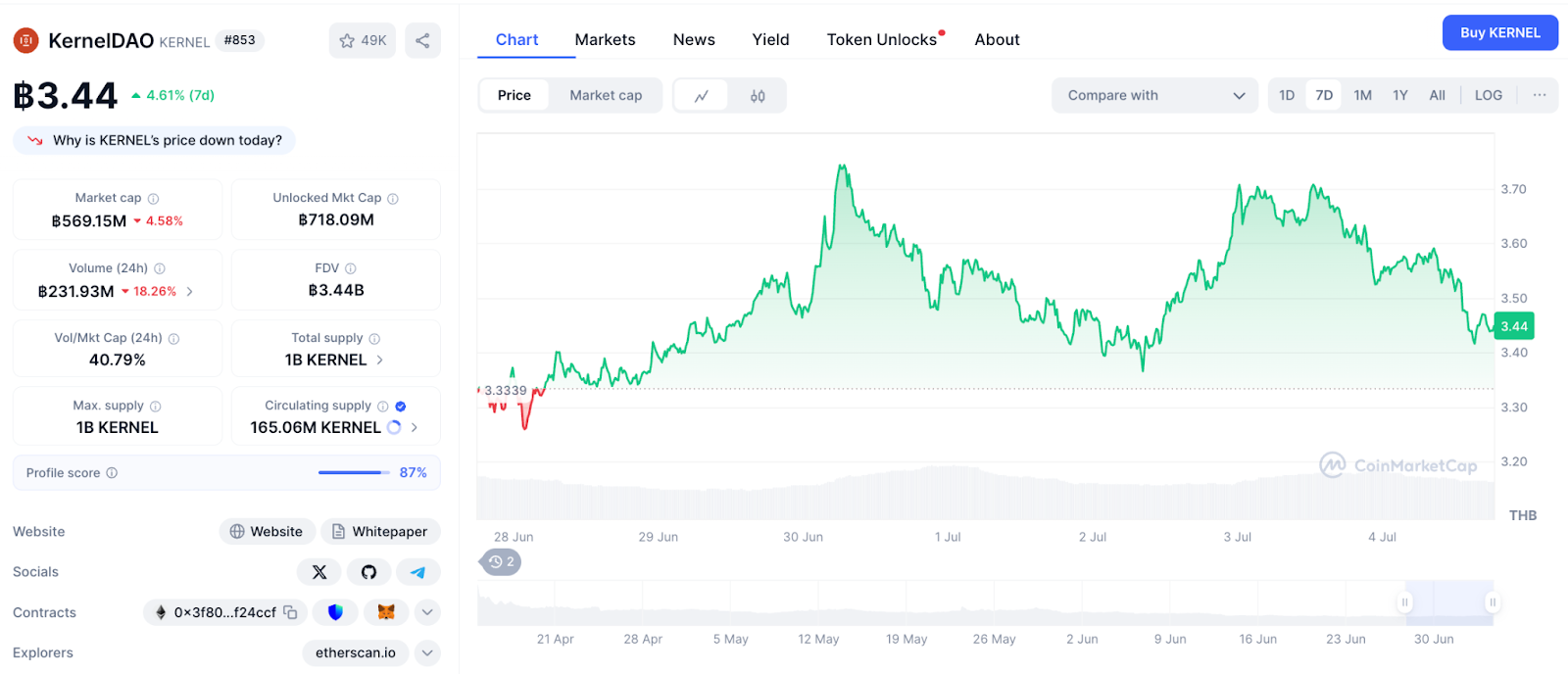Open the Whitepaper link
This screenshot has width=1568, height=674.
(x=380, y=531)
